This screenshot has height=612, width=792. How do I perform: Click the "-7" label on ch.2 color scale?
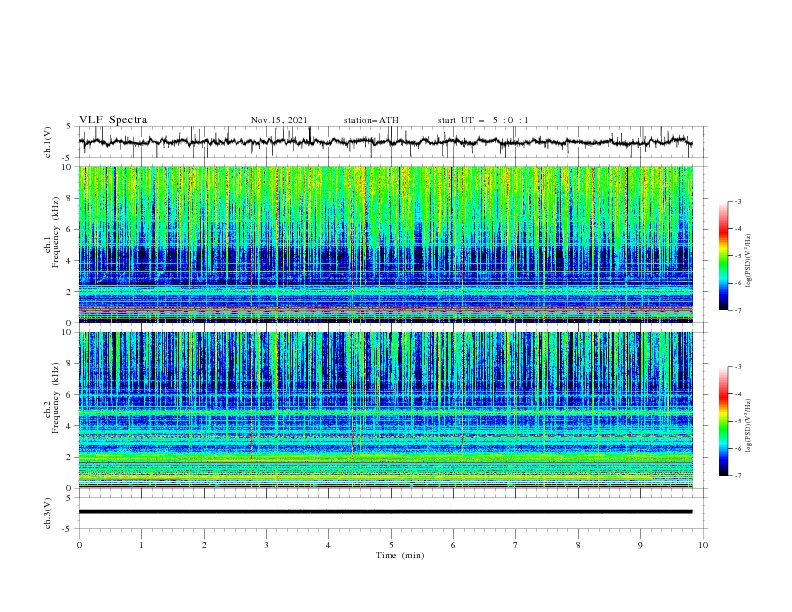(x=738, y=475)
